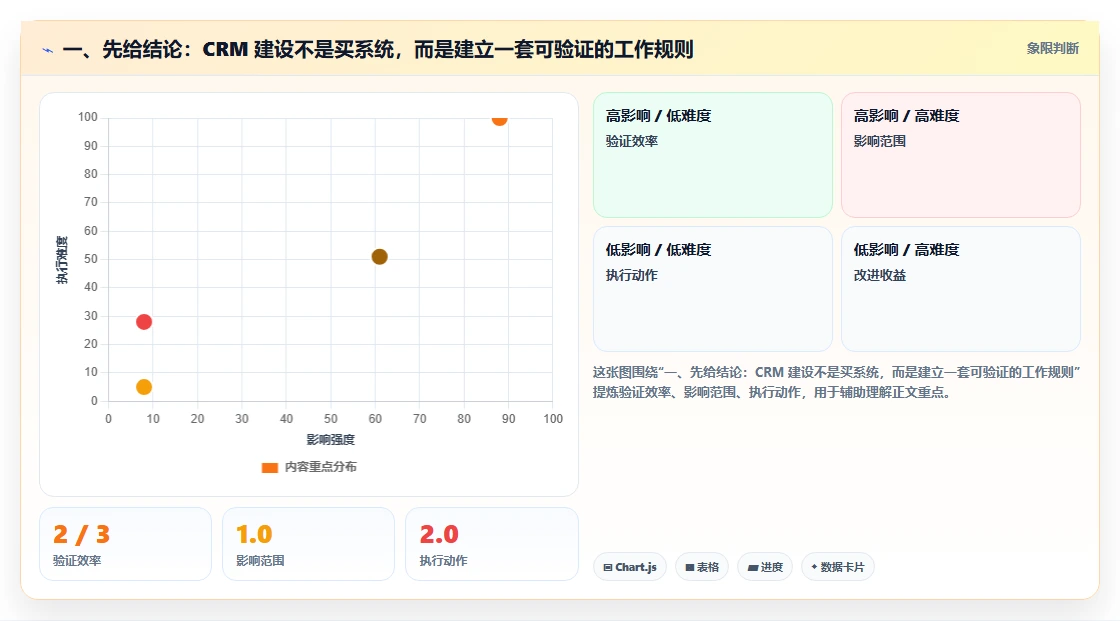Image resolution: width=1120 pixels, height=621 pixels.
Task: Click the main heading about CRM 建设
Action: point(378,49)
